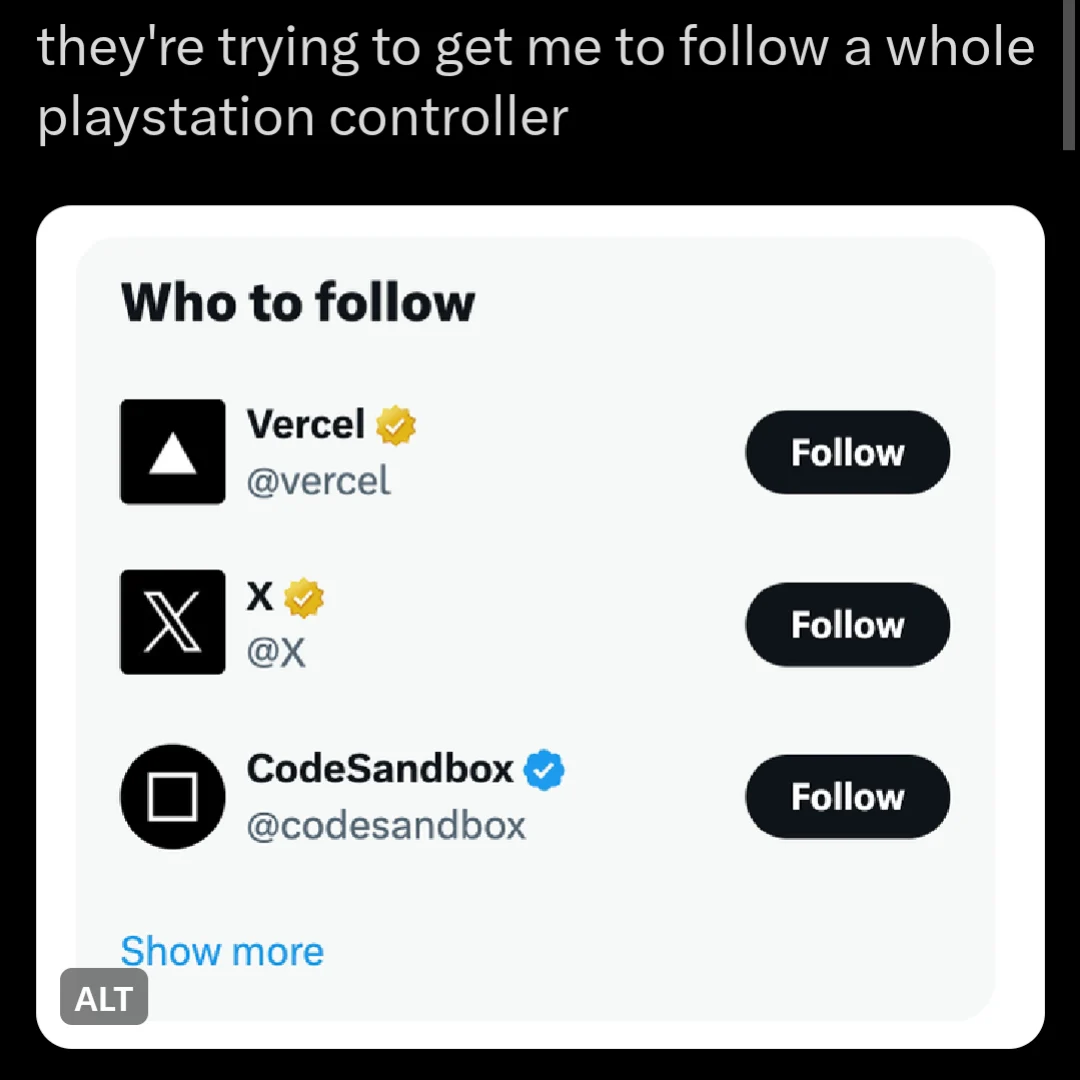Open the Vercel display name
This screenshot has height=1080, width=1080.
(x=306, y=425)
